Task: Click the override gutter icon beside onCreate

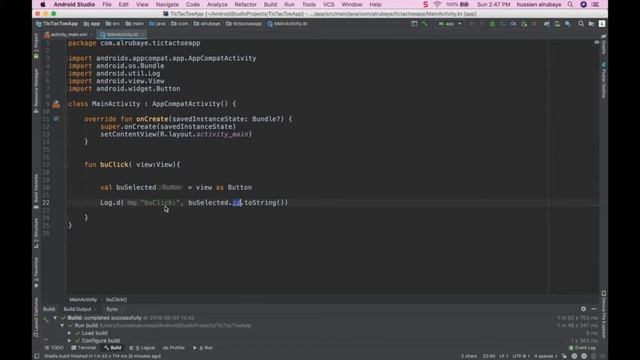Action: (56, 119)
